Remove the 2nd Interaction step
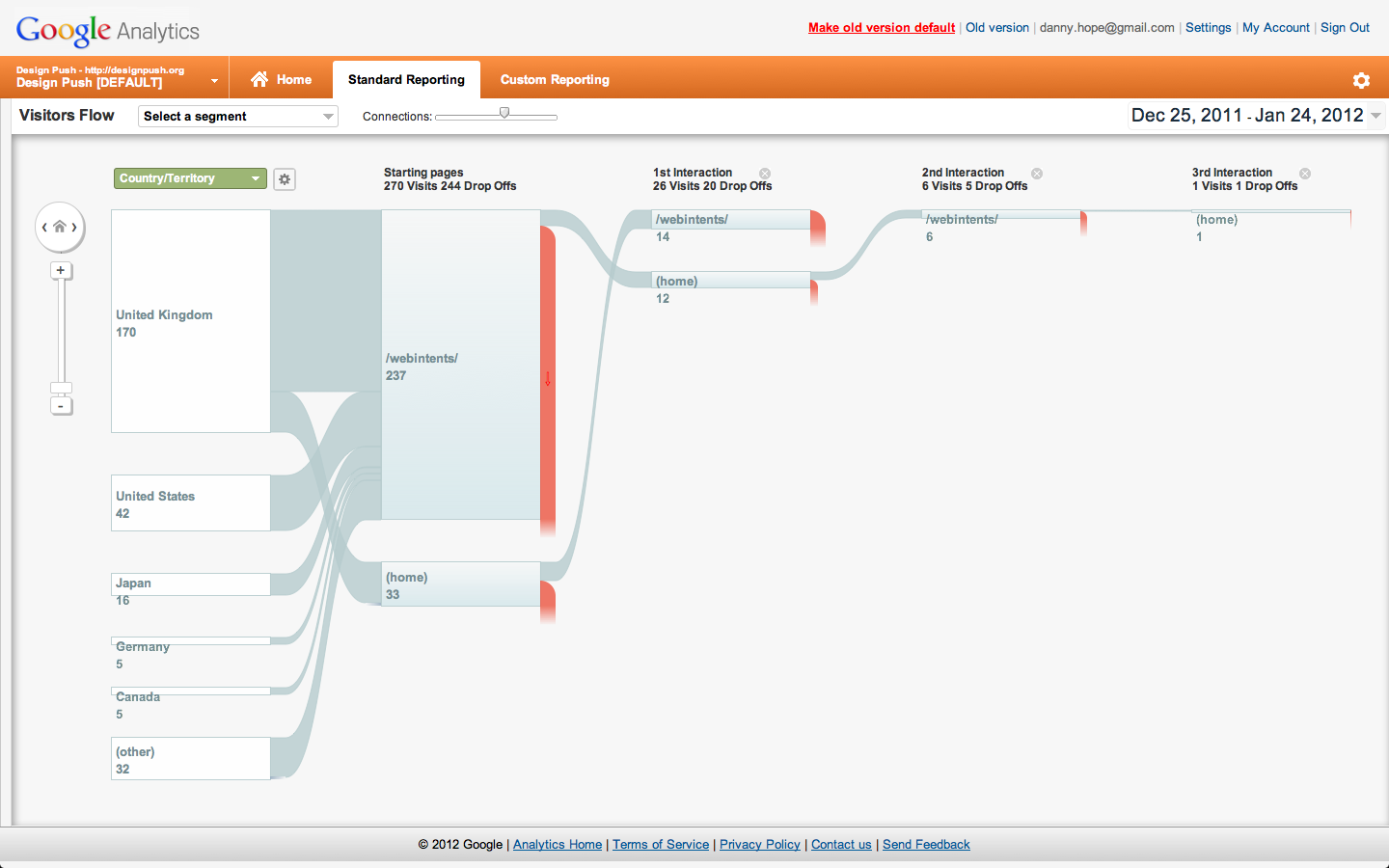Screen dimensions: 1389x868 coord(1037,174)
